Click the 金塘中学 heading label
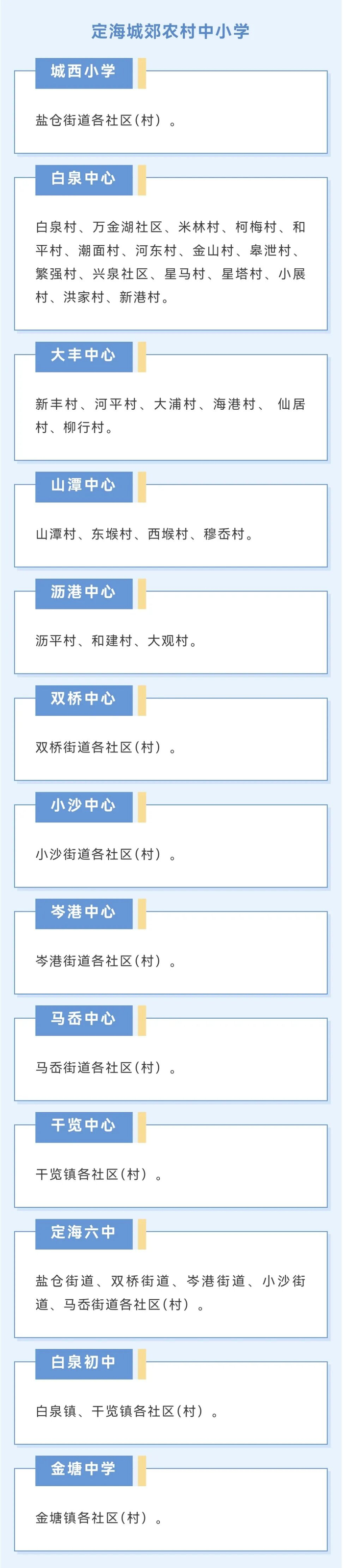The height and width of the screenshot is (1568, 343). pyautogui.click(x=84, y=1471)
